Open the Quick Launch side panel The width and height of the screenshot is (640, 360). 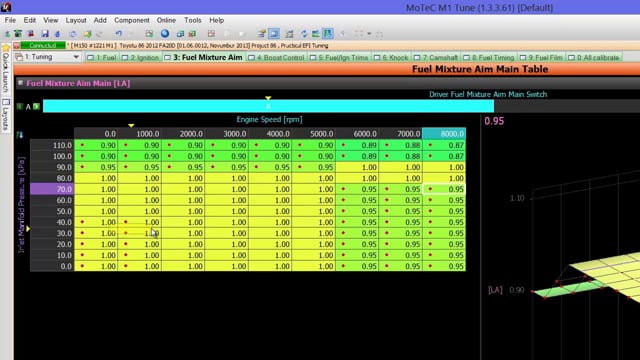[x=6, y=69]
